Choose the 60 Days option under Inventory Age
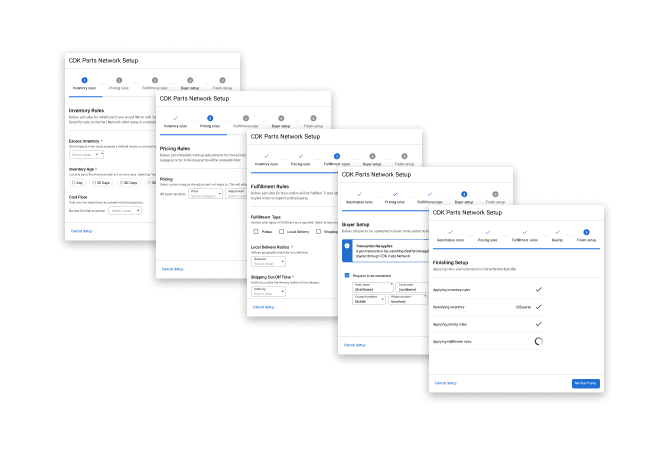The image size is (670, 450). pyautogui.click(x=129, y=182)
